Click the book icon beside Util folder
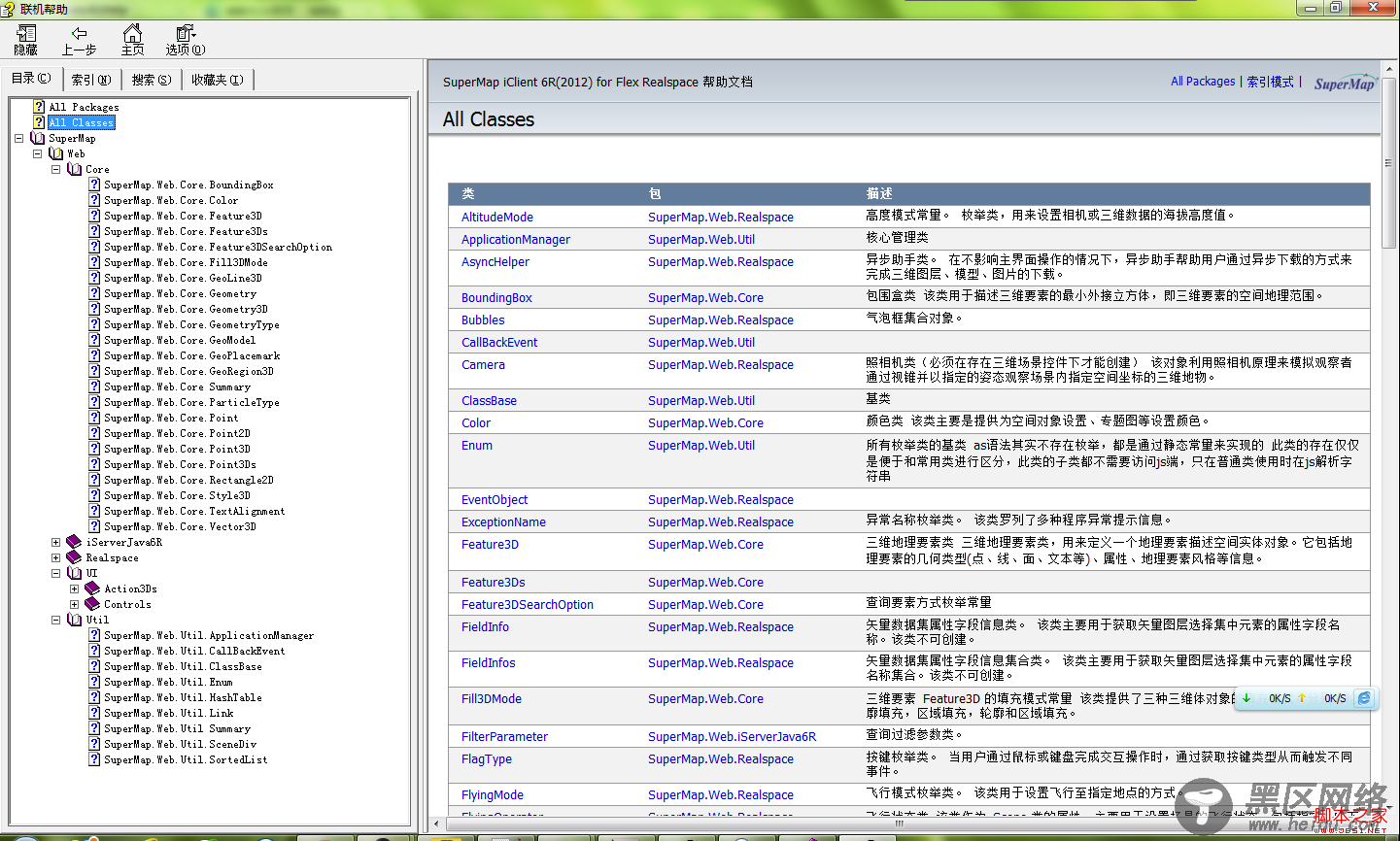This screenshot has width=1400, height=841. [x=75, y=620]
